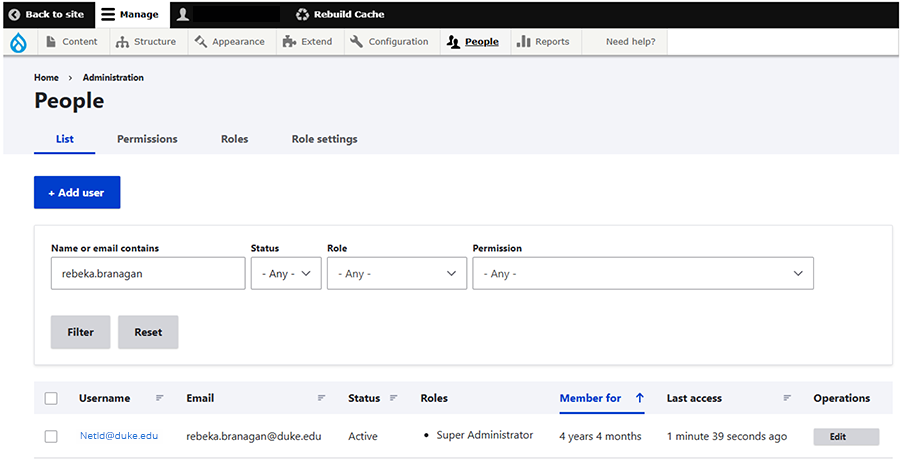Expand the Role filter dropdown
Screen dimensions: 900x469
pos(397,274)
